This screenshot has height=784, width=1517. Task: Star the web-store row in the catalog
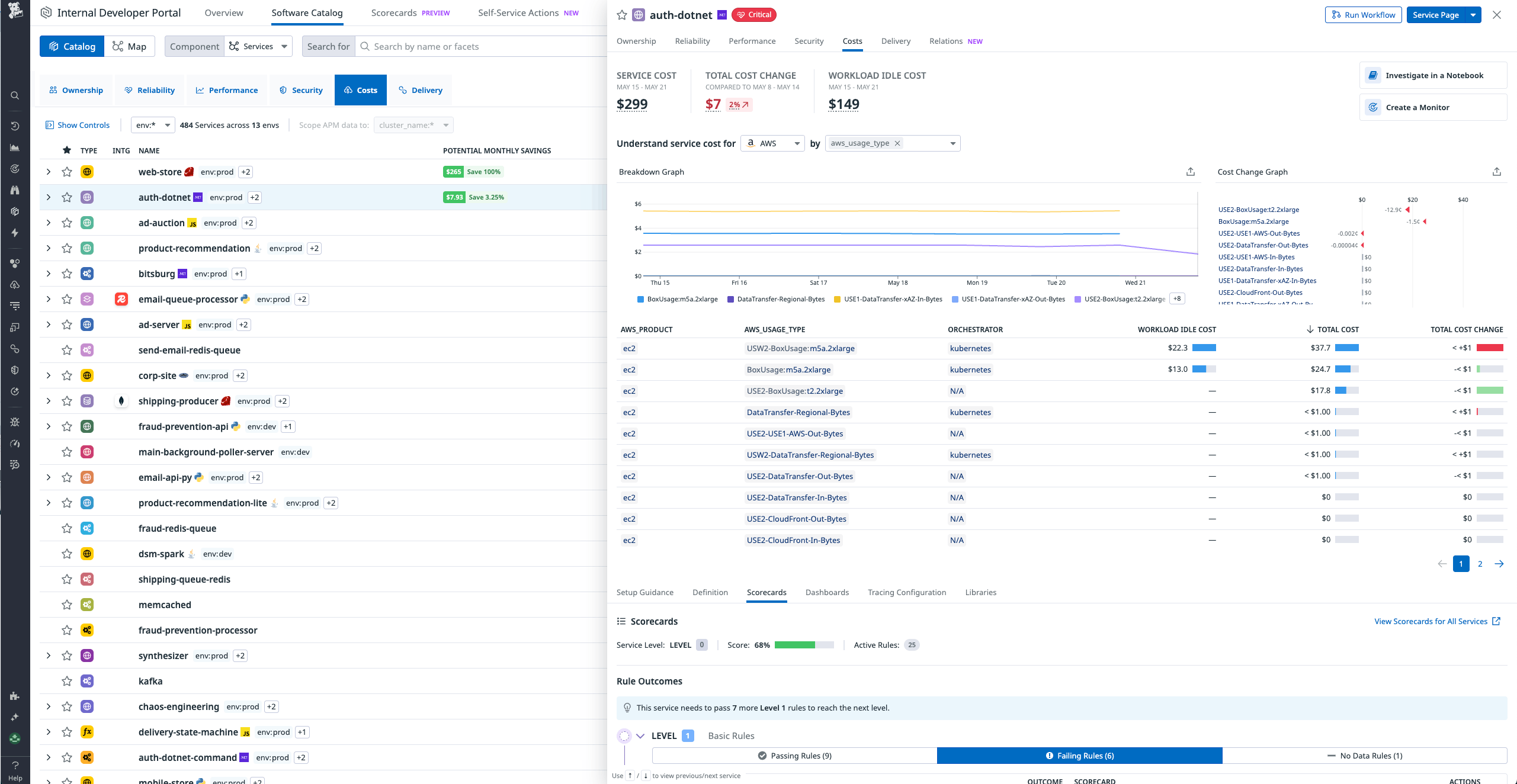pyautogui.click(x=66, y=172)
